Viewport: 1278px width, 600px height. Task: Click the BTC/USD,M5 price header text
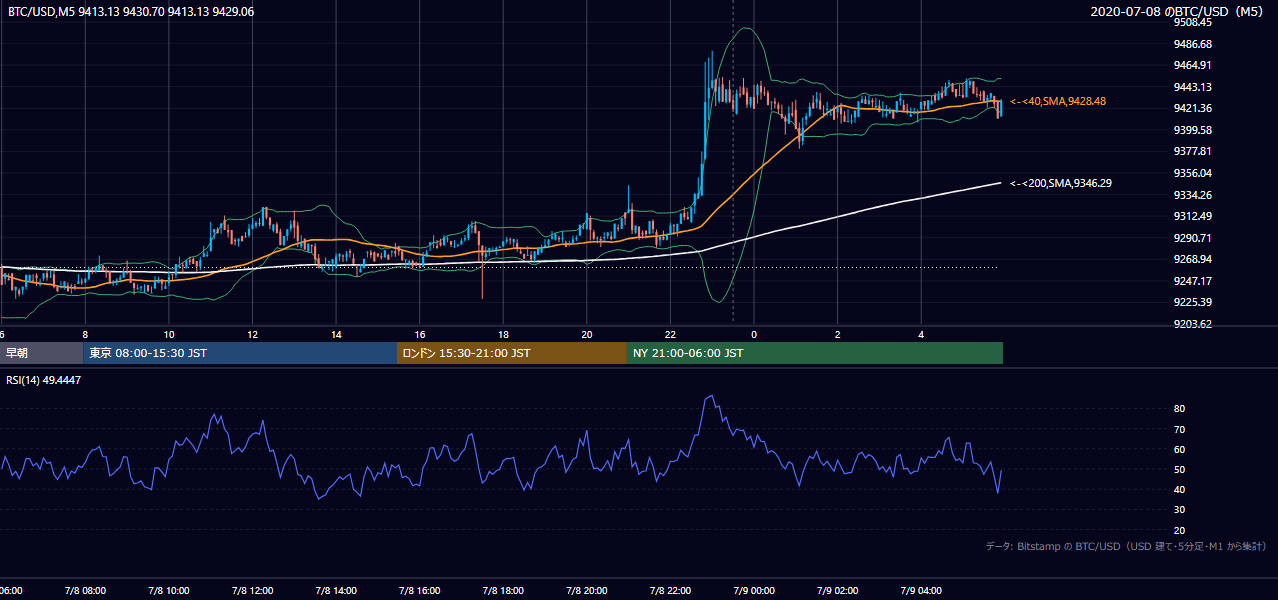pos(131,12)
